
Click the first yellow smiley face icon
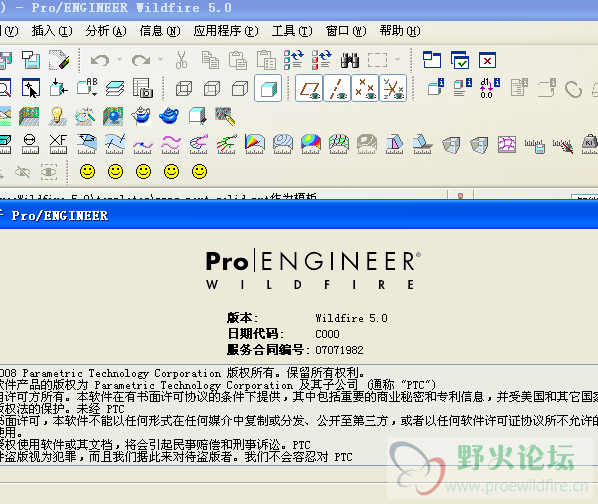[x=87, y=172]
